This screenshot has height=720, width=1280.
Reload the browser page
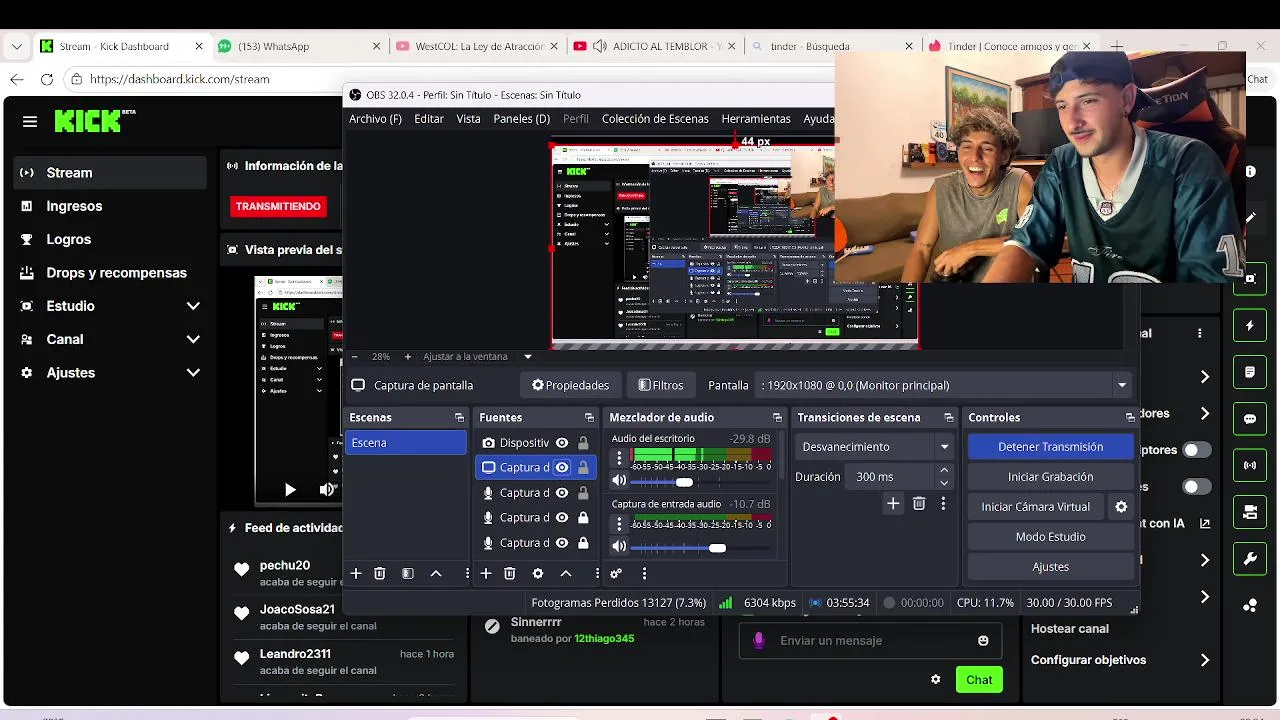pyautogui.click(x=47, y=79)
